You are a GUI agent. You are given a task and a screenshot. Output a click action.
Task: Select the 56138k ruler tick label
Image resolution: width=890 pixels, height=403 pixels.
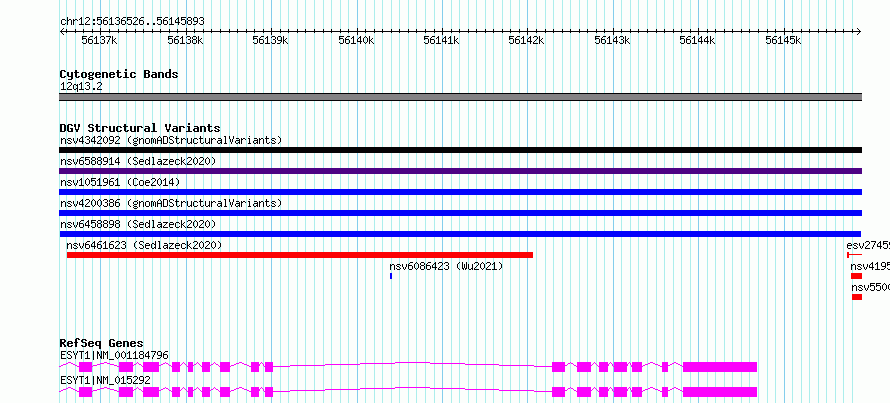click(x=186, y=40)
